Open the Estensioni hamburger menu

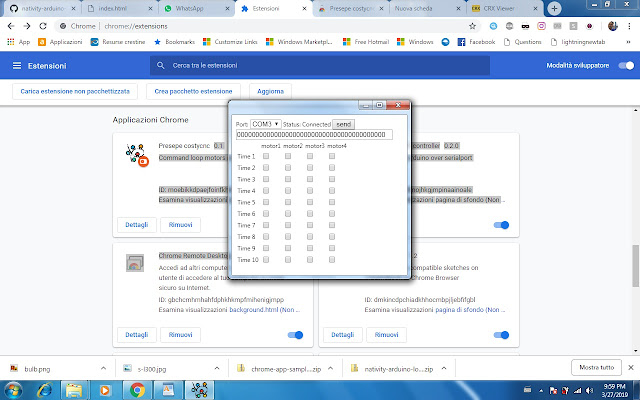click(17, 66)
